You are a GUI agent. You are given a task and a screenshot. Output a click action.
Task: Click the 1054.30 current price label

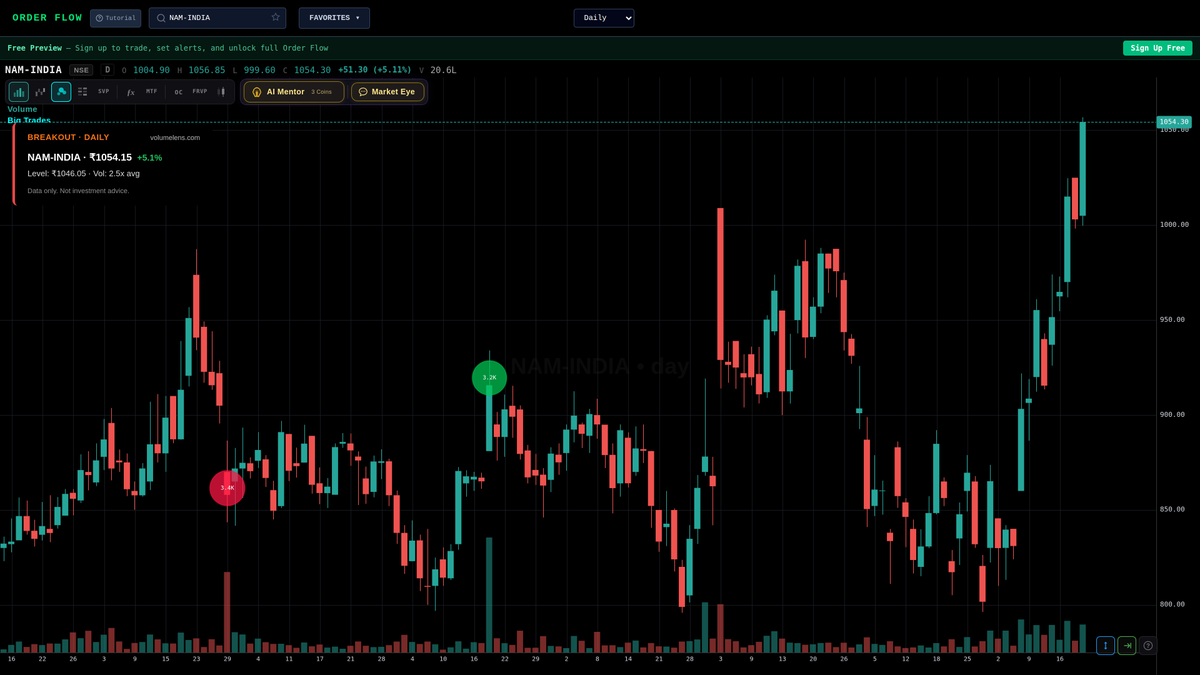[x=1175, y=122]
